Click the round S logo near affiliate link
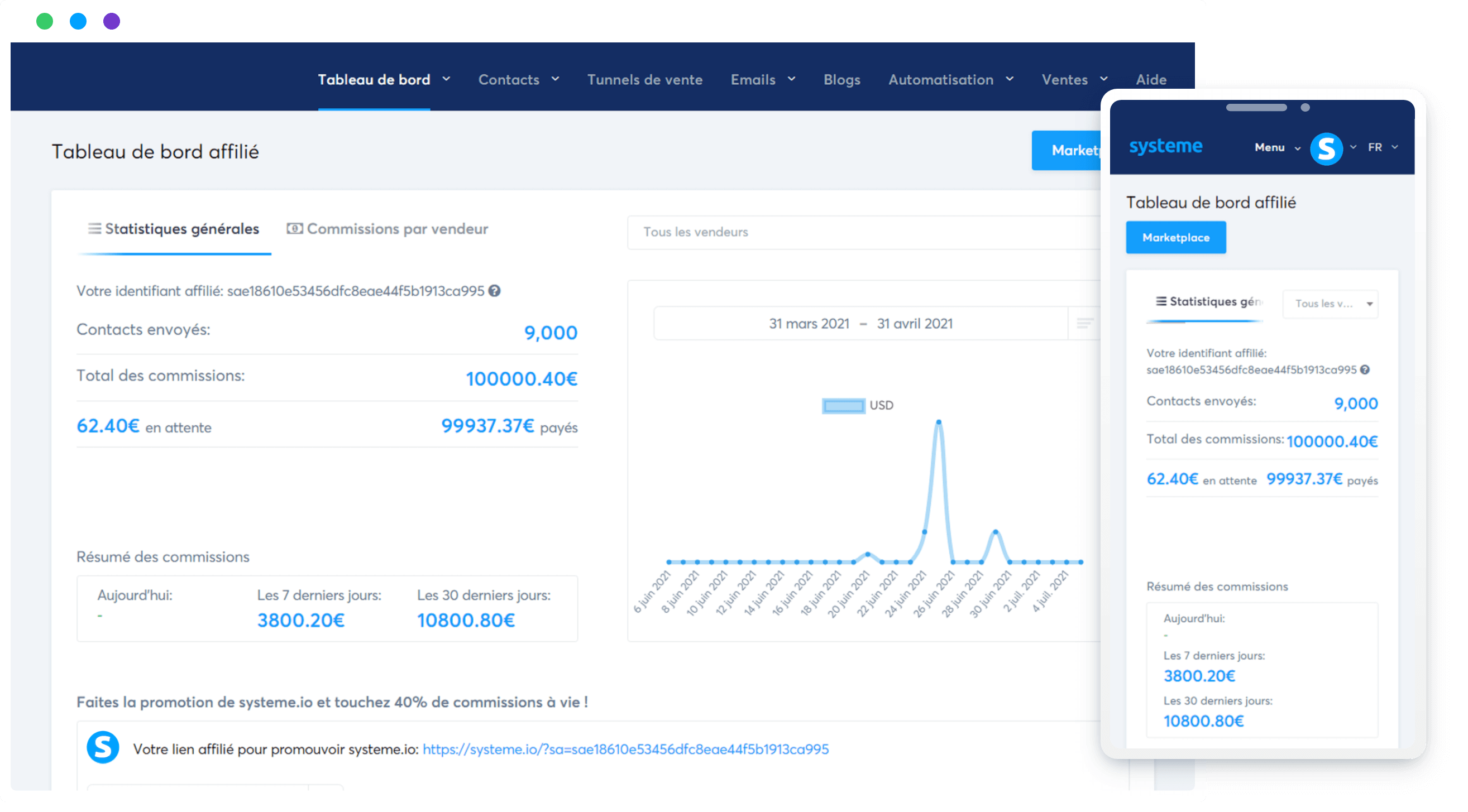The image size is (1468, 812). [x=103, y=747]
